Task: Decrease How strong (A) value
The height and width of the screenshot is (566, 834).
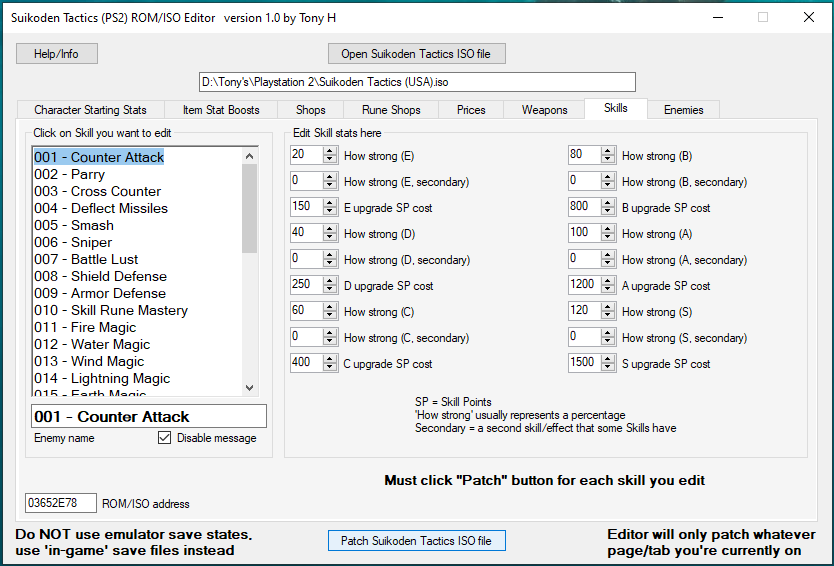Action: pos(608,237)
